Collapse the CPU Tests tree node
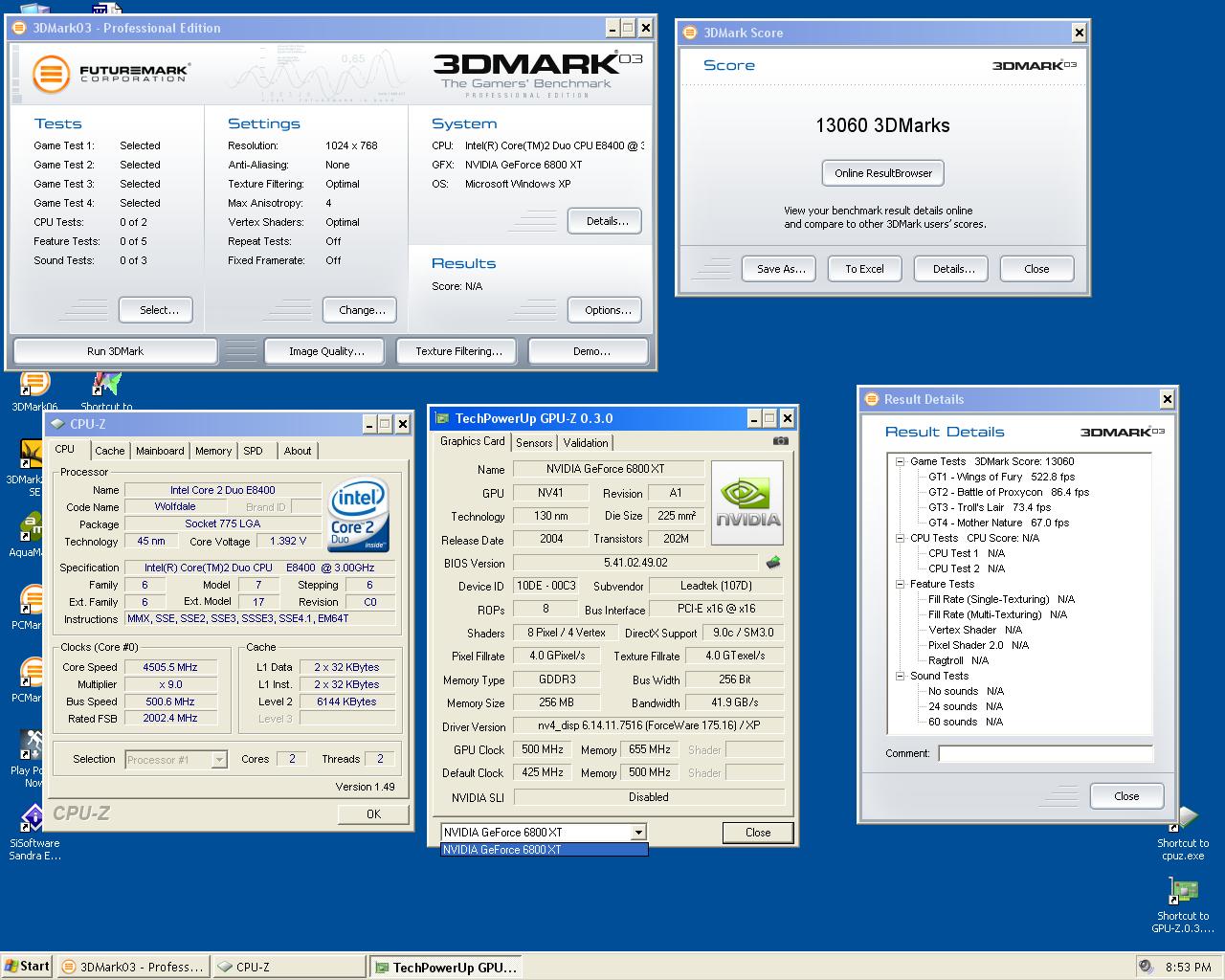The height and width of the screenshot is (980, 1225). point(900,538)
